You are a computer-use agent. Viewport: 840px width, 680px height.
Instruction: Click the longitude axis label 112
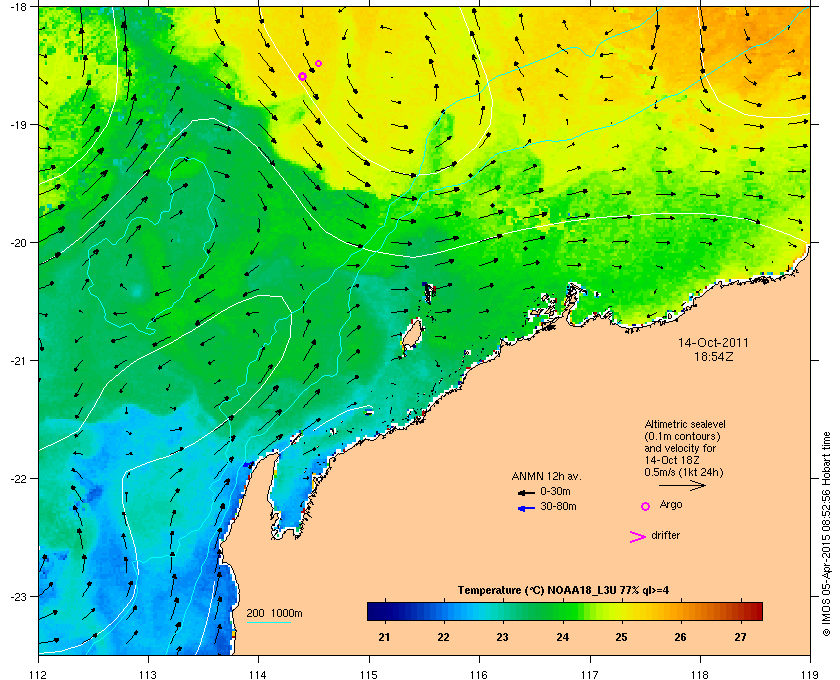[39, 674]
